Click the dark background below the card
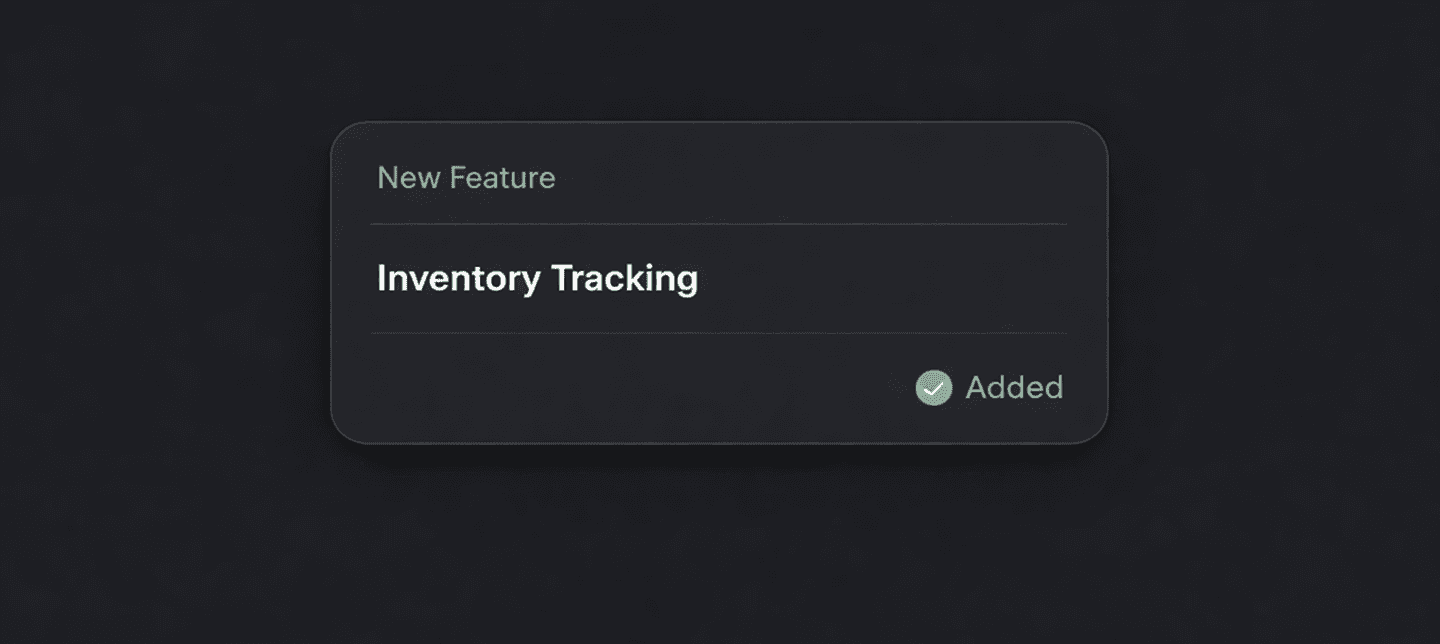The height and width of the screenshot is (644, 1440). 718,550
